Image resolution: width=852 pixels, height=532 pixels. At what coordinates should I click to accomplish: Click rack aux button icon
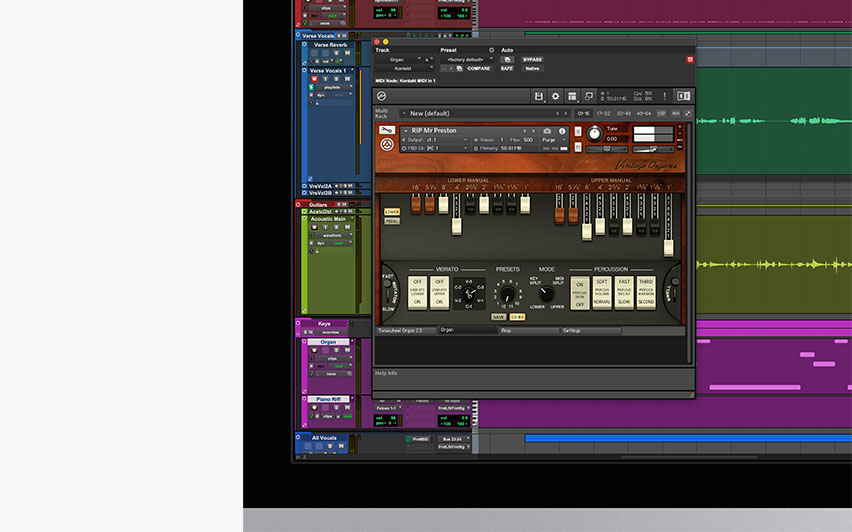tap(675, 114)
